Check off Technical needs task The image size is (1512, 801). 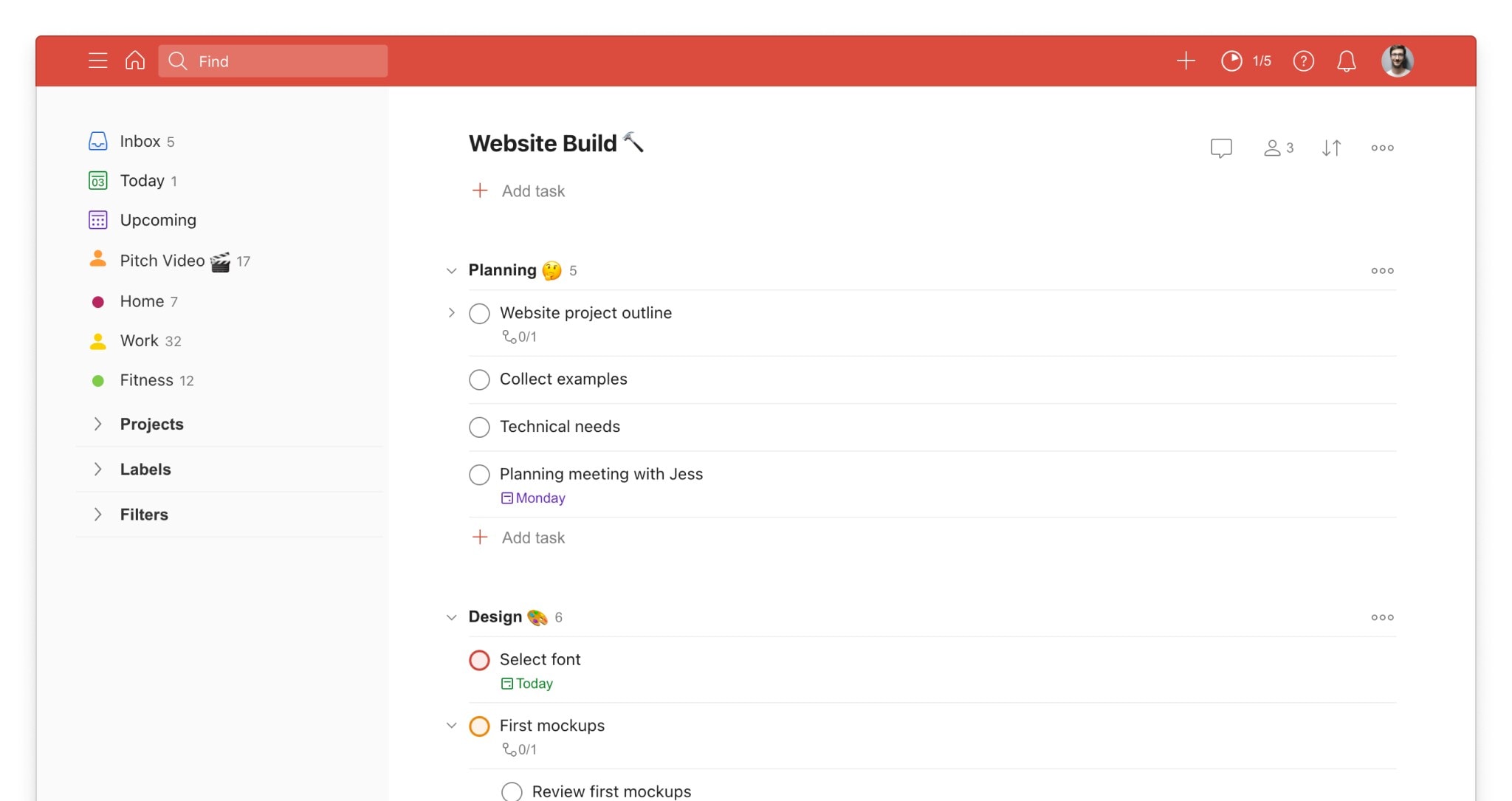coord(479,427)
